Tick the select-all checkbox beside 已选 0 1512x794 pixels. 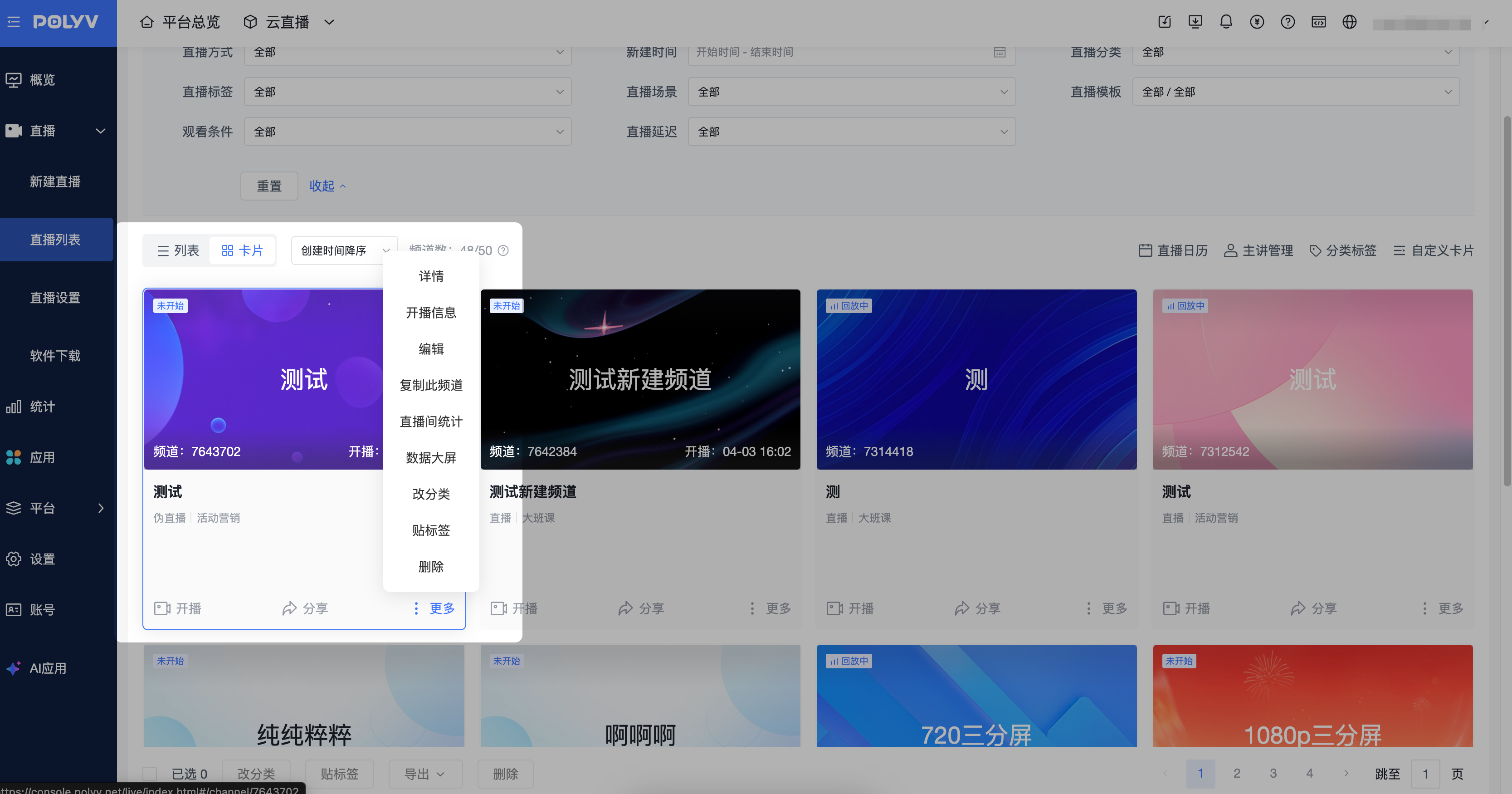150,774
